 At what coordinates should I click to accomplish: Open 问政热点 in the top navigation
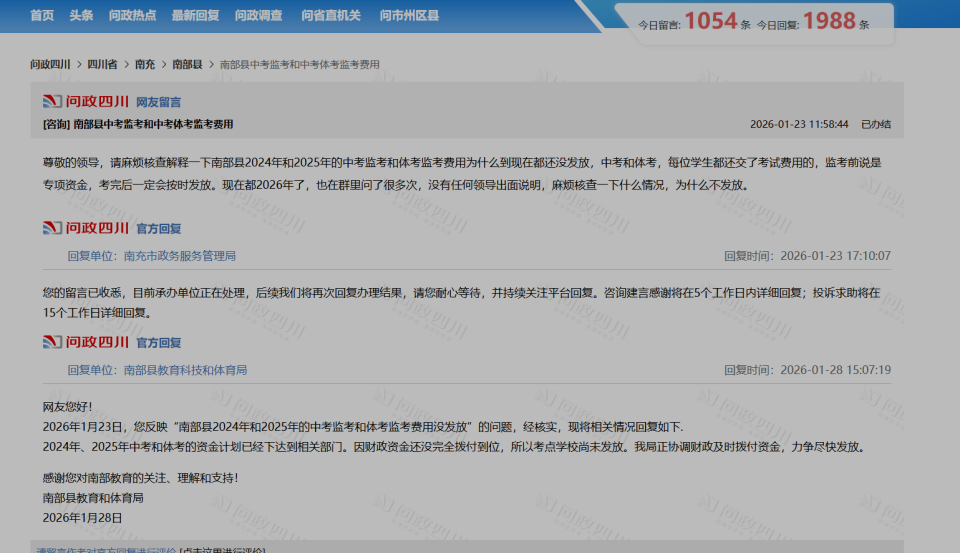coord(132,15)
